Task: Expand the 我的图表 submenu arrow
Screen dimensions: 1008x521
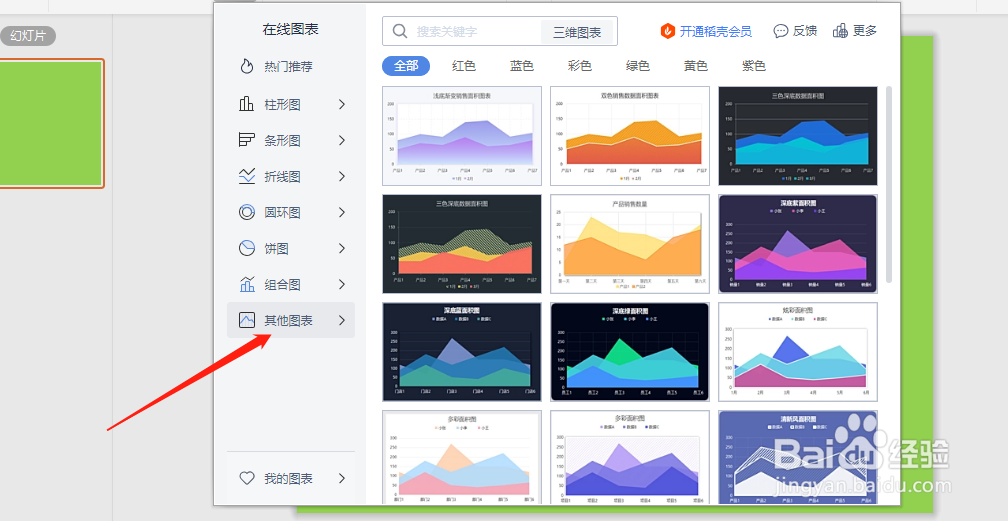Action: tap(342, 478)
